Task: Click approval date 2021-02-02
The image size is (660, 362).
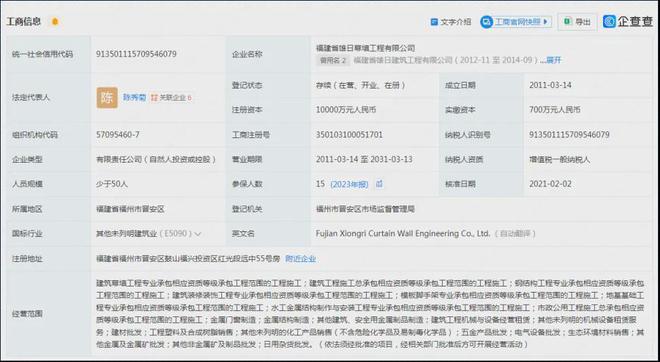Action: (550, 184)
